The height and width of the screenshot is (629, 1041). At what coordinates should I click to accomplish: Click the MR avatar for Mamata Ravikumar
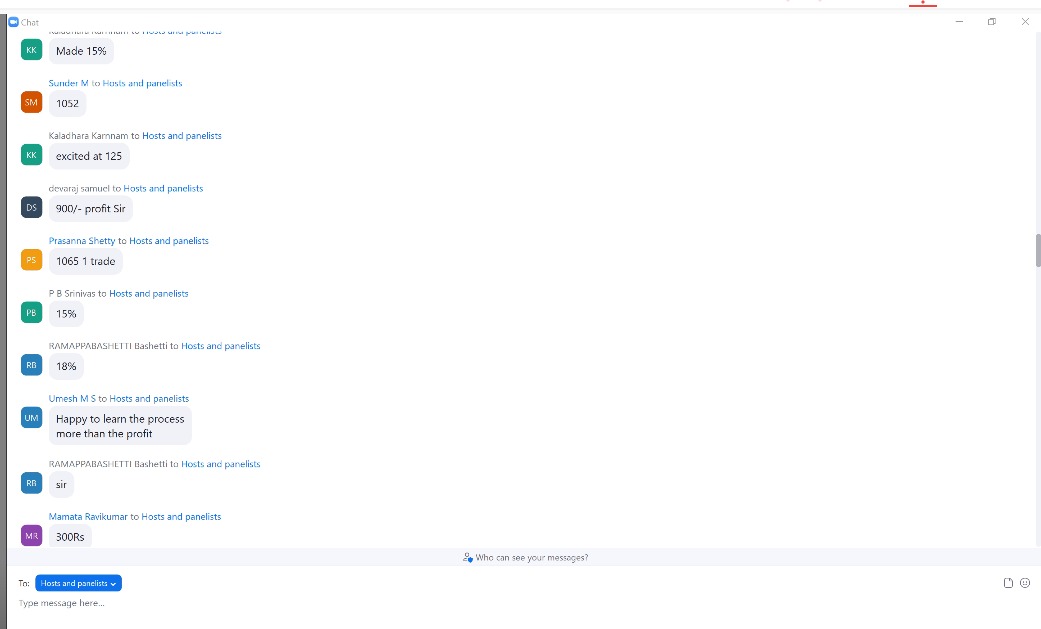[31, 536]
